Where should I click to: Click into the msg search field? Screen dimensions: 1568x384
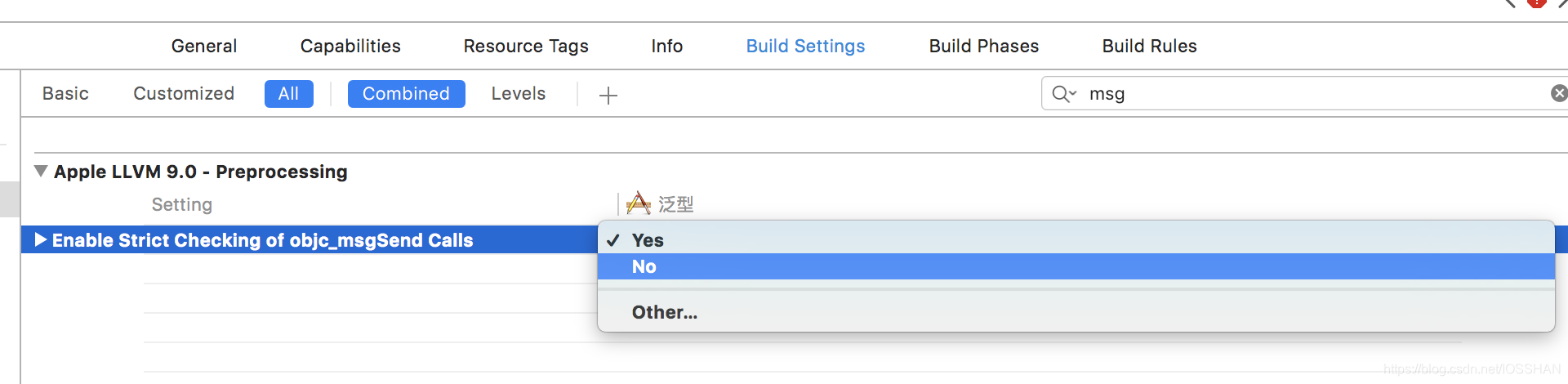pyautogui.click(x=1307, y=94)
